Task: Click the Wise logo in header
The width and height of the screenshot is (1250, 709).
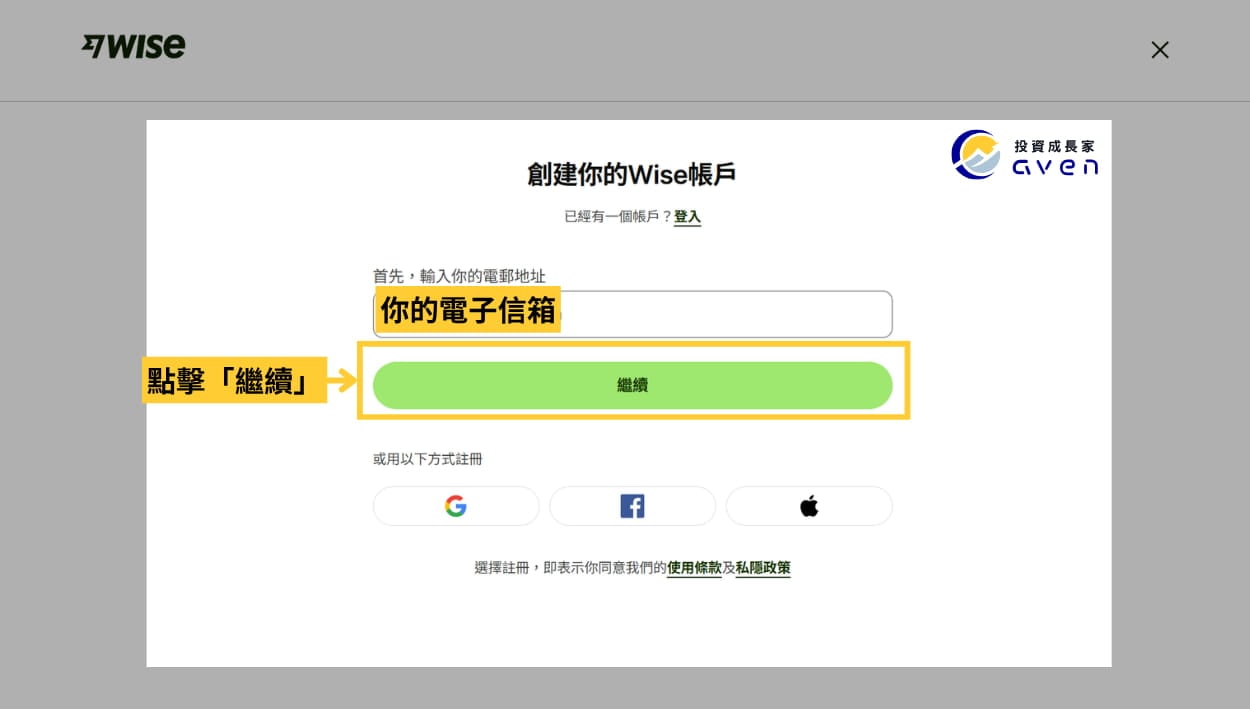Action: (133, 47)
